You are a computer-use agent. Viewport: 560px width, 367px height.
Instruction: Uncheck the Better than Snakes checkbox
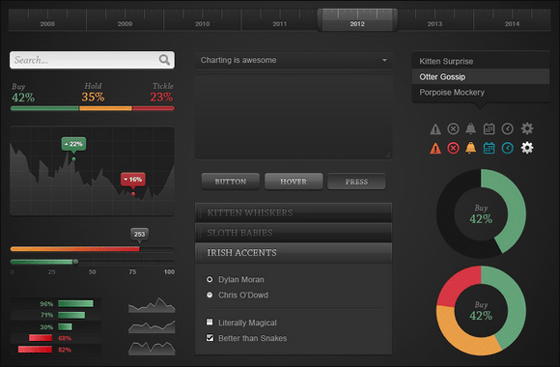pyautogui.click(x=210, y=337)
